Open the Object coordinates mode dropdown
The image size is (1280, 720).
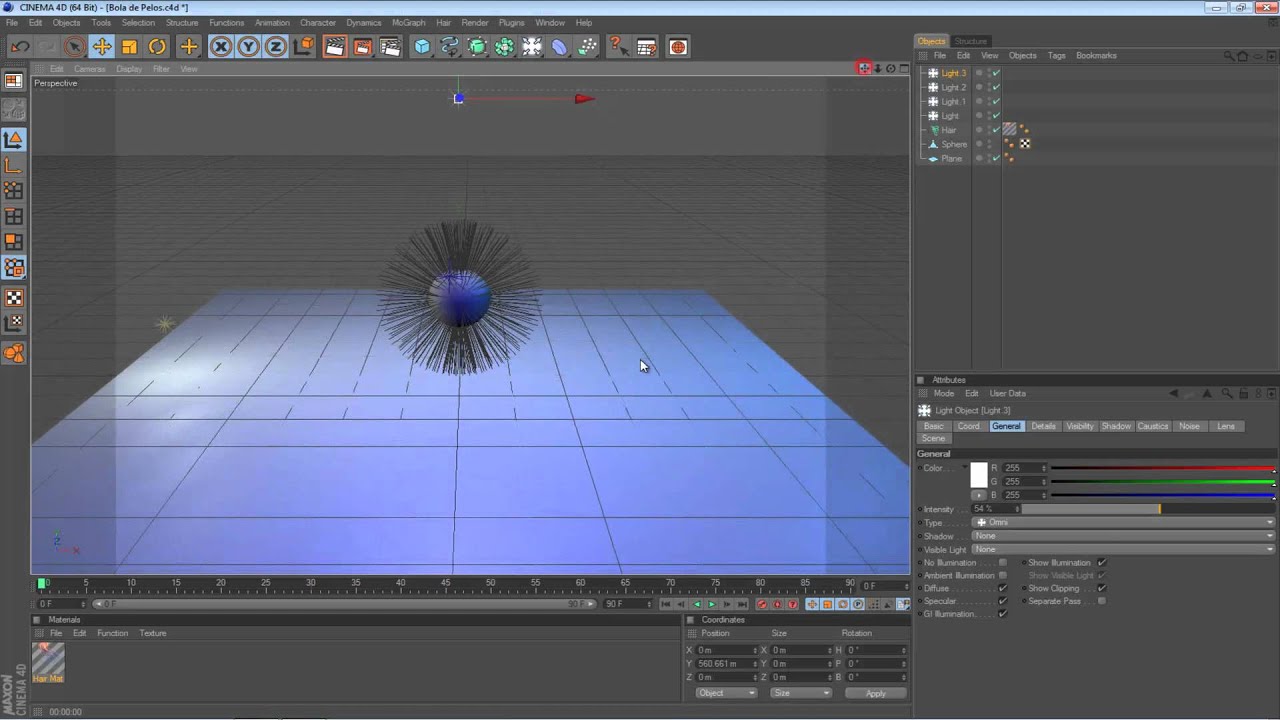tap(726, 693)
